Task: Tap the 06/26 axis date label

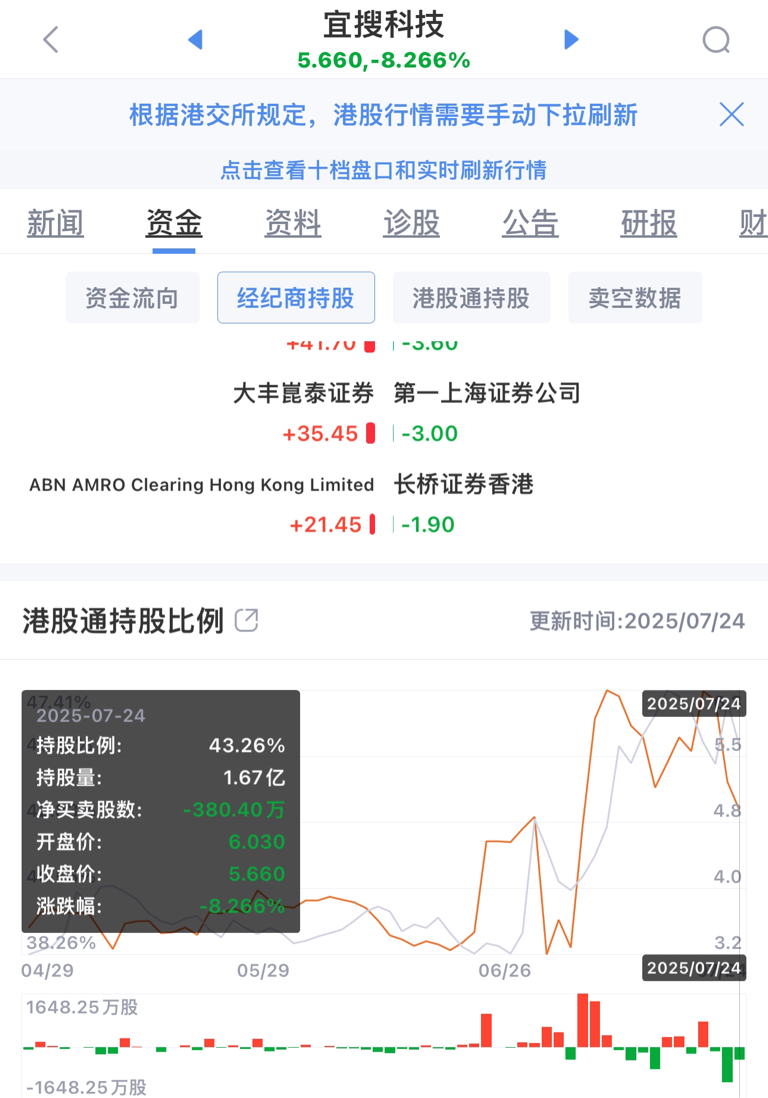Action: 505,971
